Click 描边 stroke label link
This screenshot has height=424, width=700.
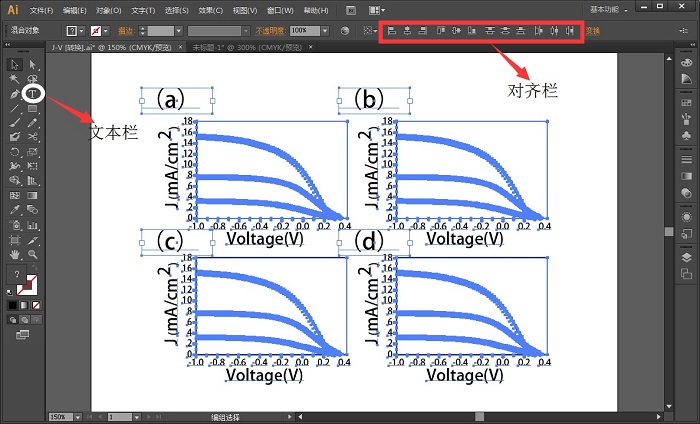(x=126, y=31)
